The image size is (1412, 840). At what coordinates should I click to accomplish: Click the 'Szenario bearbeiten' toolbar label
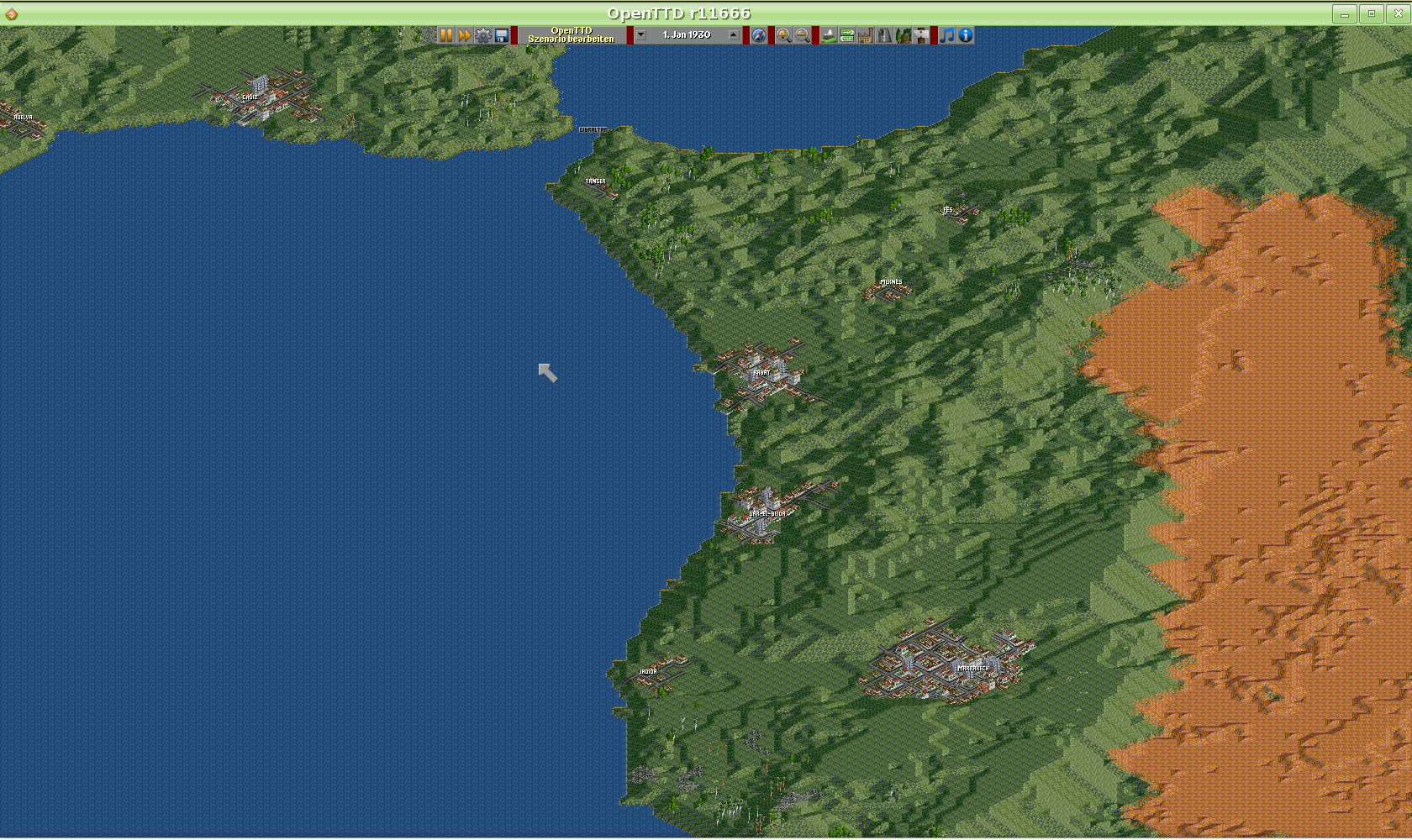pos(572,39)
